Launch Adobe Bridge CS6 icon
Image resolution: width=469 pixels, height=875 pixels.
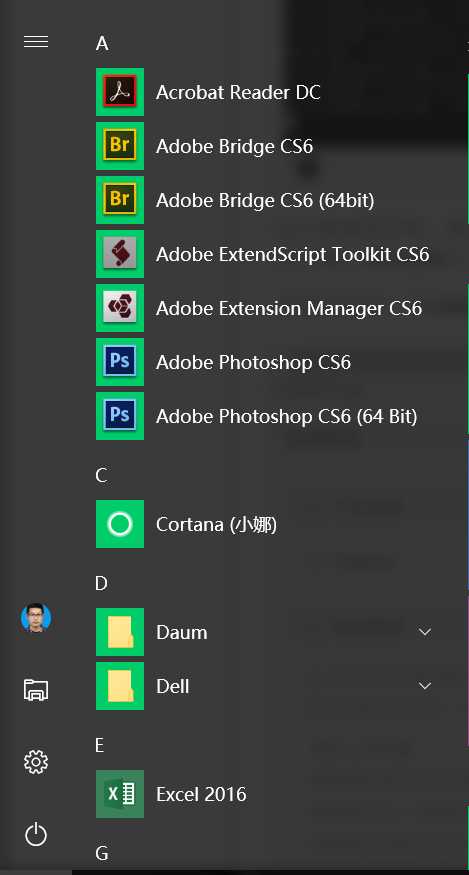(x=119, y=146)
